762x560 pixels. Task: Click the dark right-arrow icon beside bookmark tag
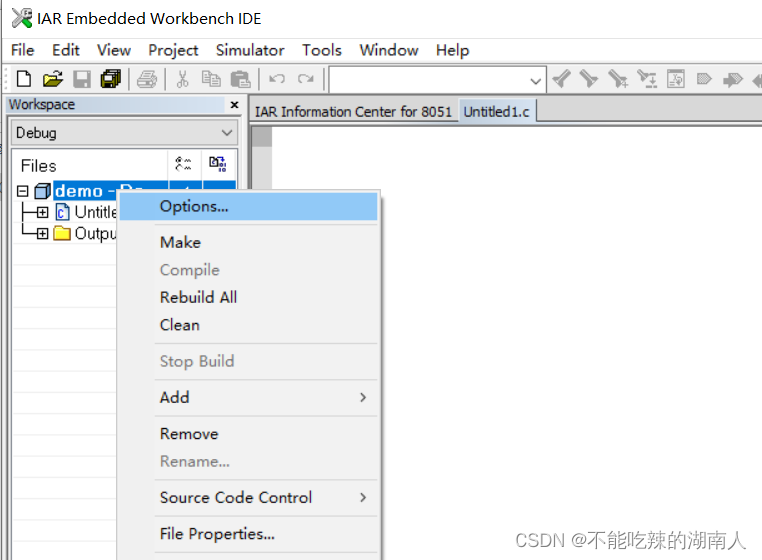[x=733, y=79]
